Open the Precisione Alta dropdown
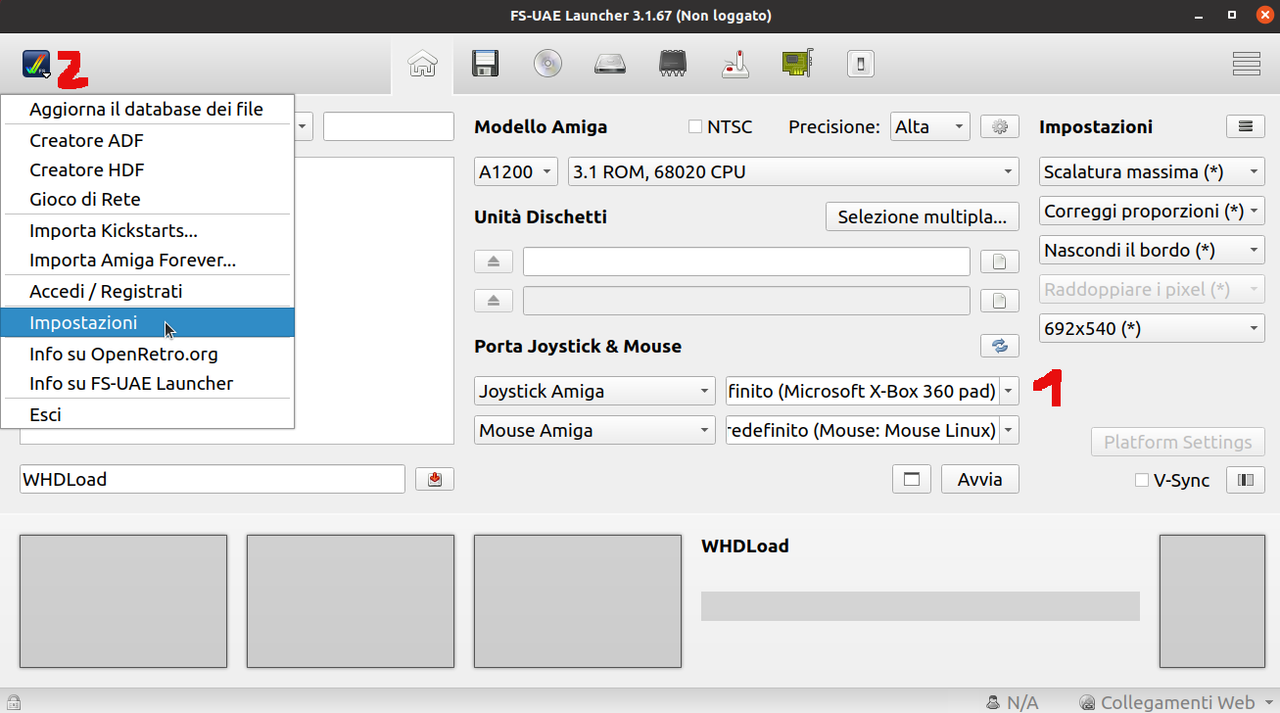Screen dimensions: 1280x713 click(930, 127)
